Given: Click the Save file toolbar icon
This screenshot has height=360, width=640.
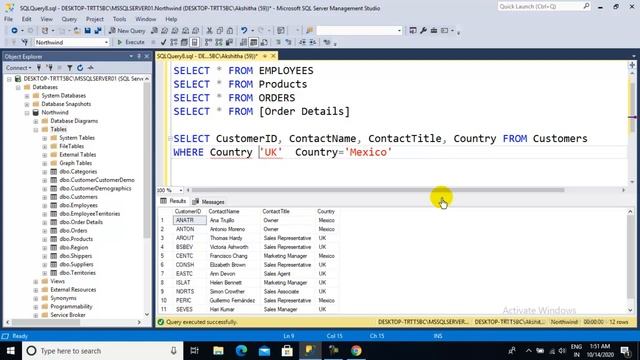Looking at the screenshot, I should tap(87, 31).
